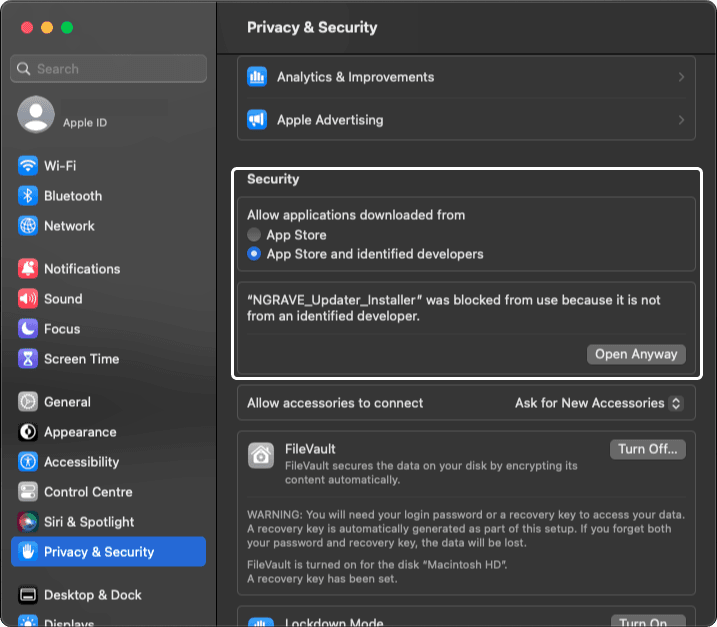Click "FileVault is turned on" status text
The image size is (717, 627).
[x=377, y=564]
